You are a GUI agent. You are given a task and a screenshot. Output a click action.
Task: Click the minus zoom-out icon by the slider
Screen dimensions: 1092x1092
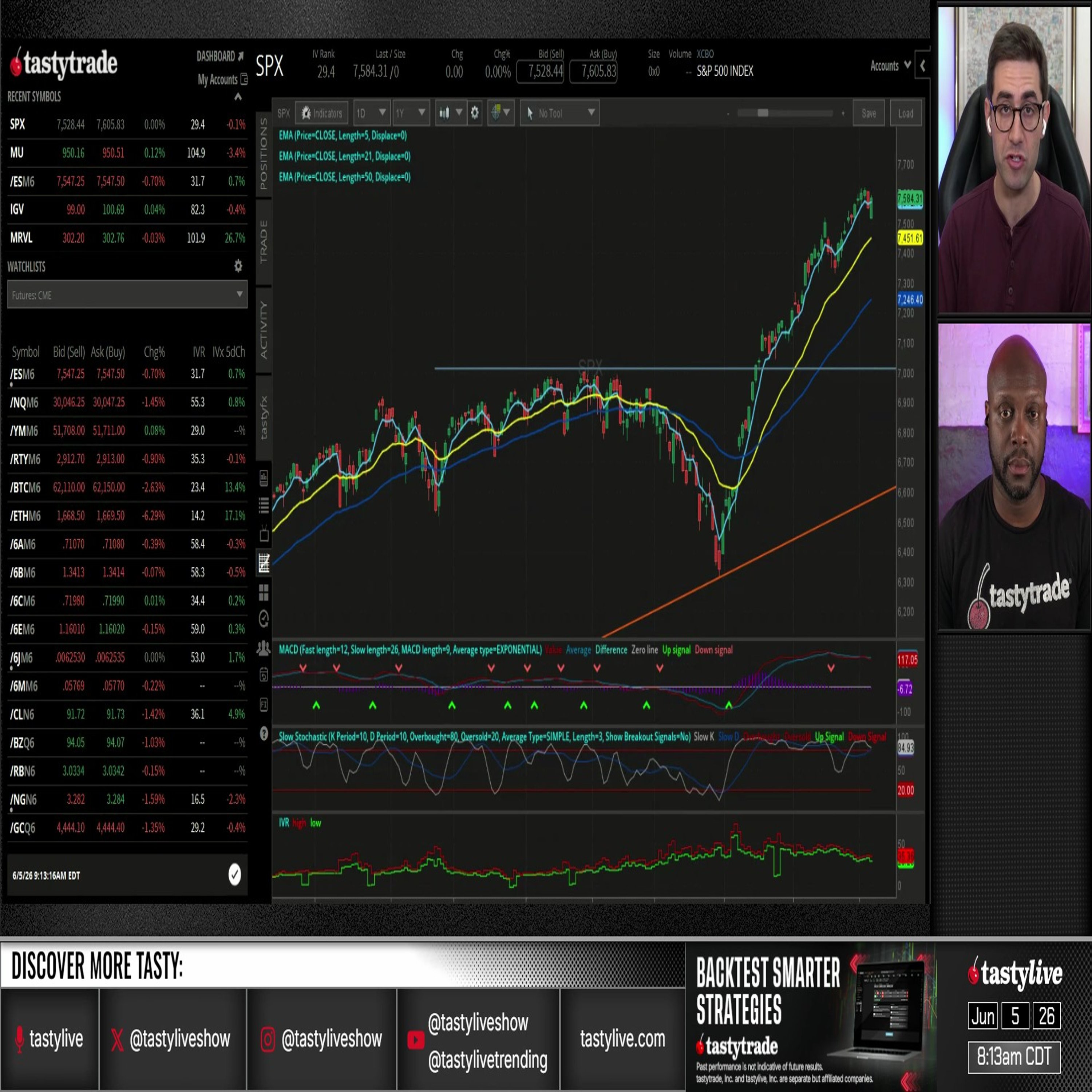click(728, 114)
